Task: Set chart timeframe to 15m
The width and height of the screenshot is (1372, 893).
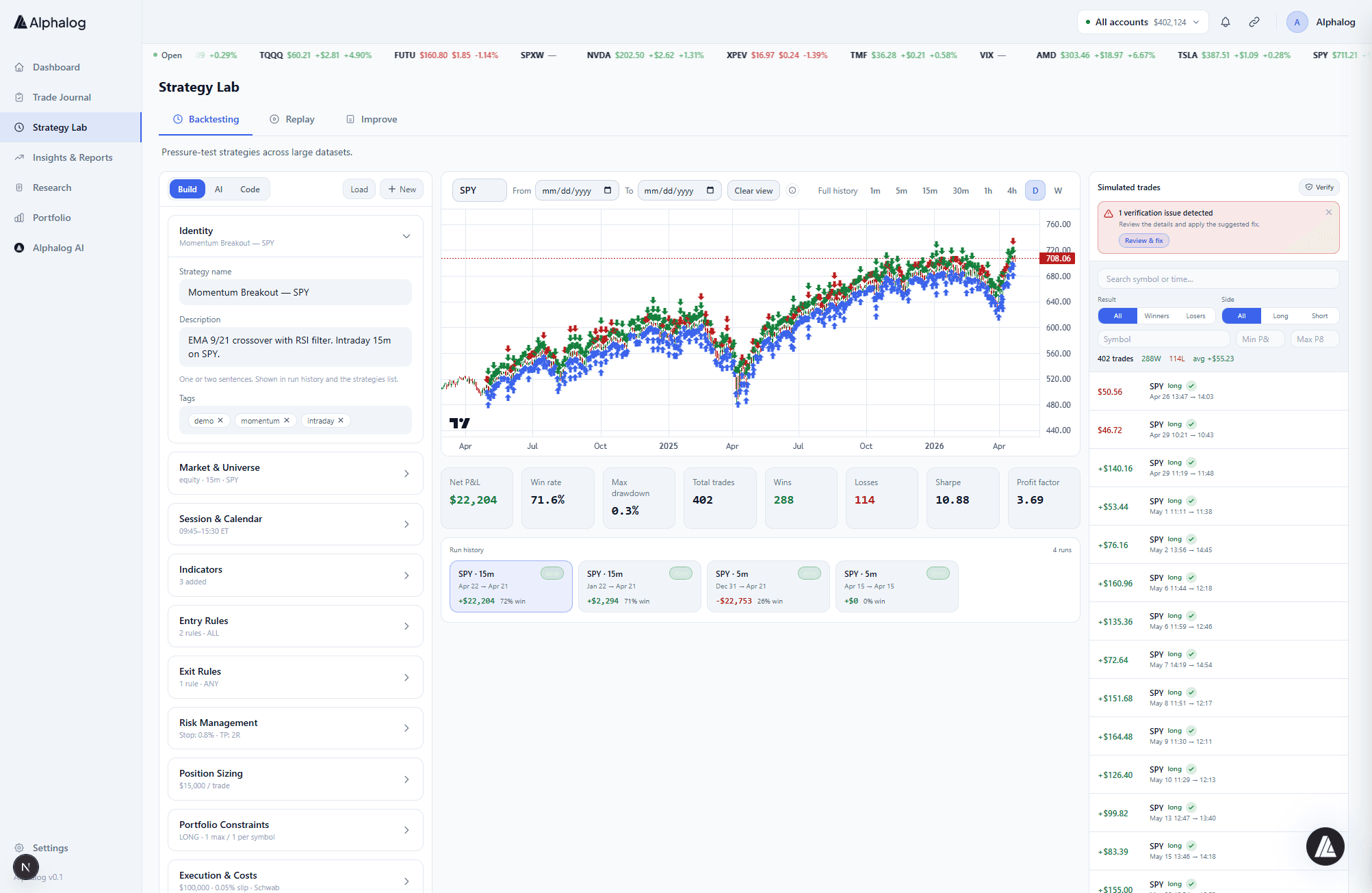Action: pos(929,190)
